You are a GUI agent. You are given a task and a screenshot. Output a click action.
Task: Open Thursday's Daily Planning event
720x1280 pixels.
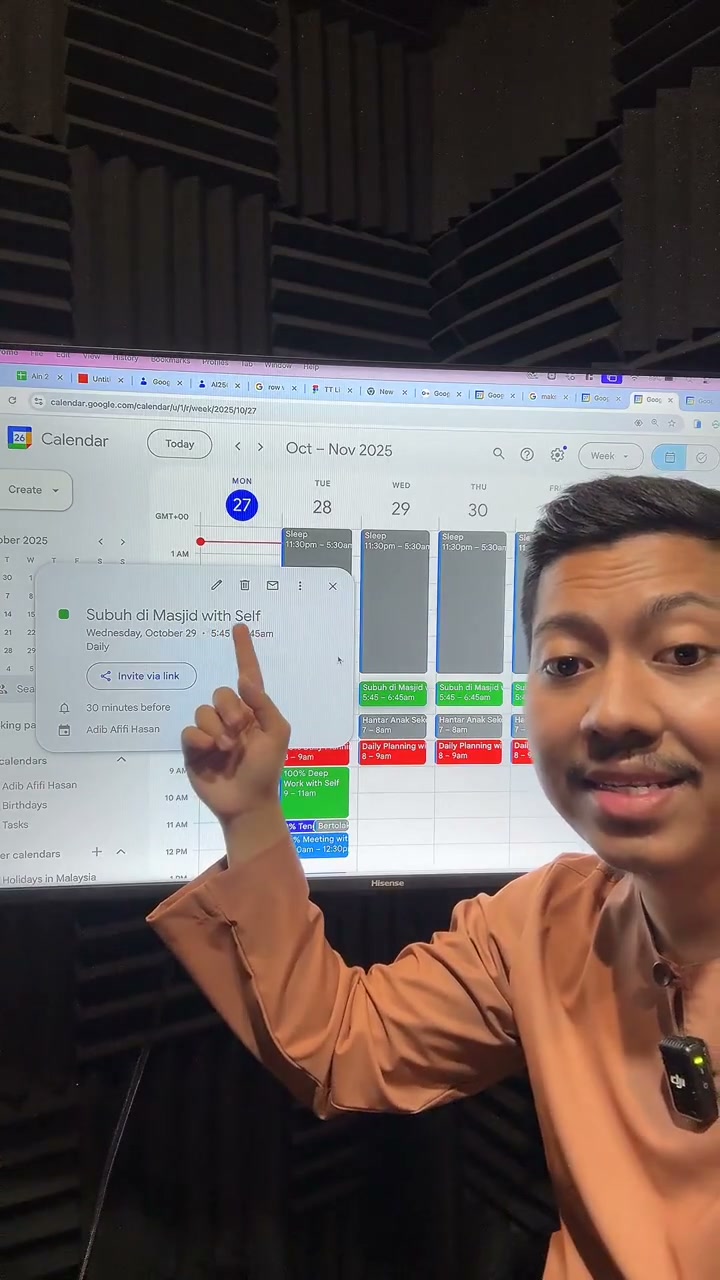(469, 752)
